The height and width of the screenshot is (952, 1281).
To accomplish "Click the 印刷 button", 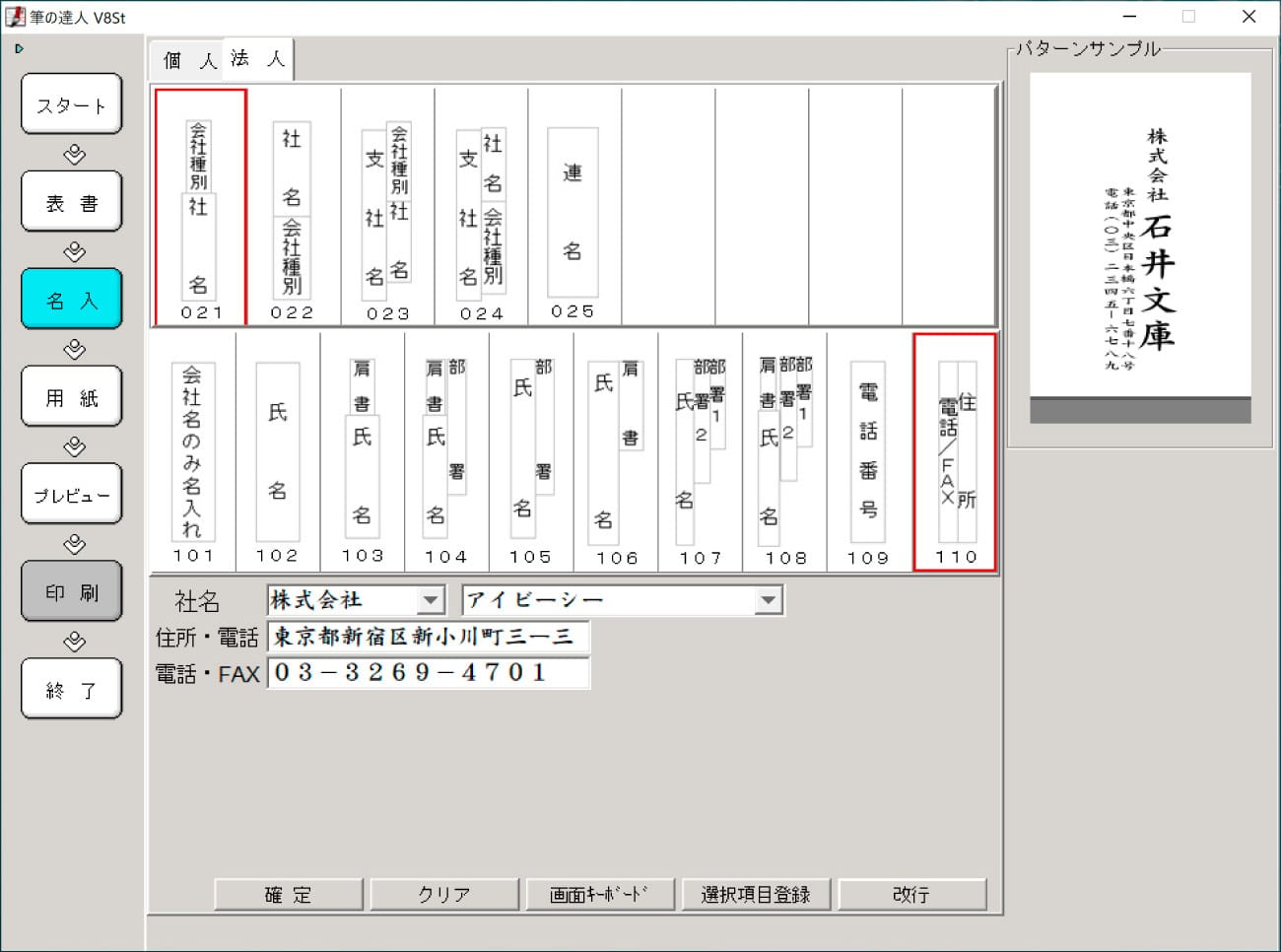I will tap(72, 592).
